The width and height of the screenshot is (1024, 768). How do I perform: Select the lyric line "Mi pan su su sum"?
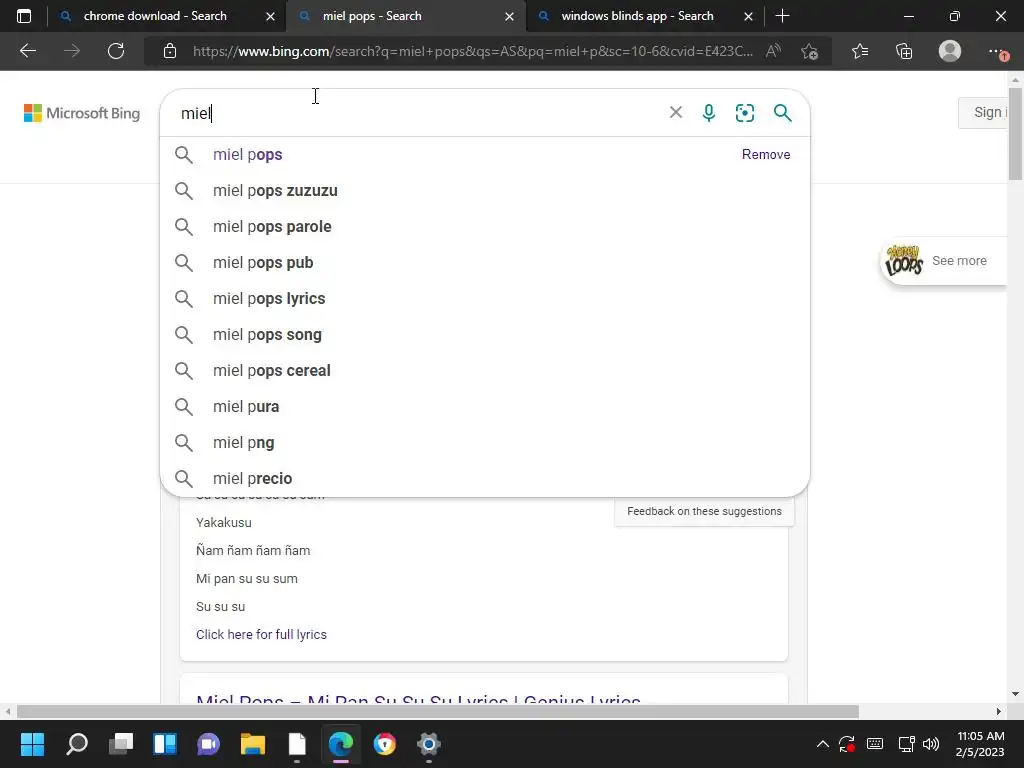point(247,579)
